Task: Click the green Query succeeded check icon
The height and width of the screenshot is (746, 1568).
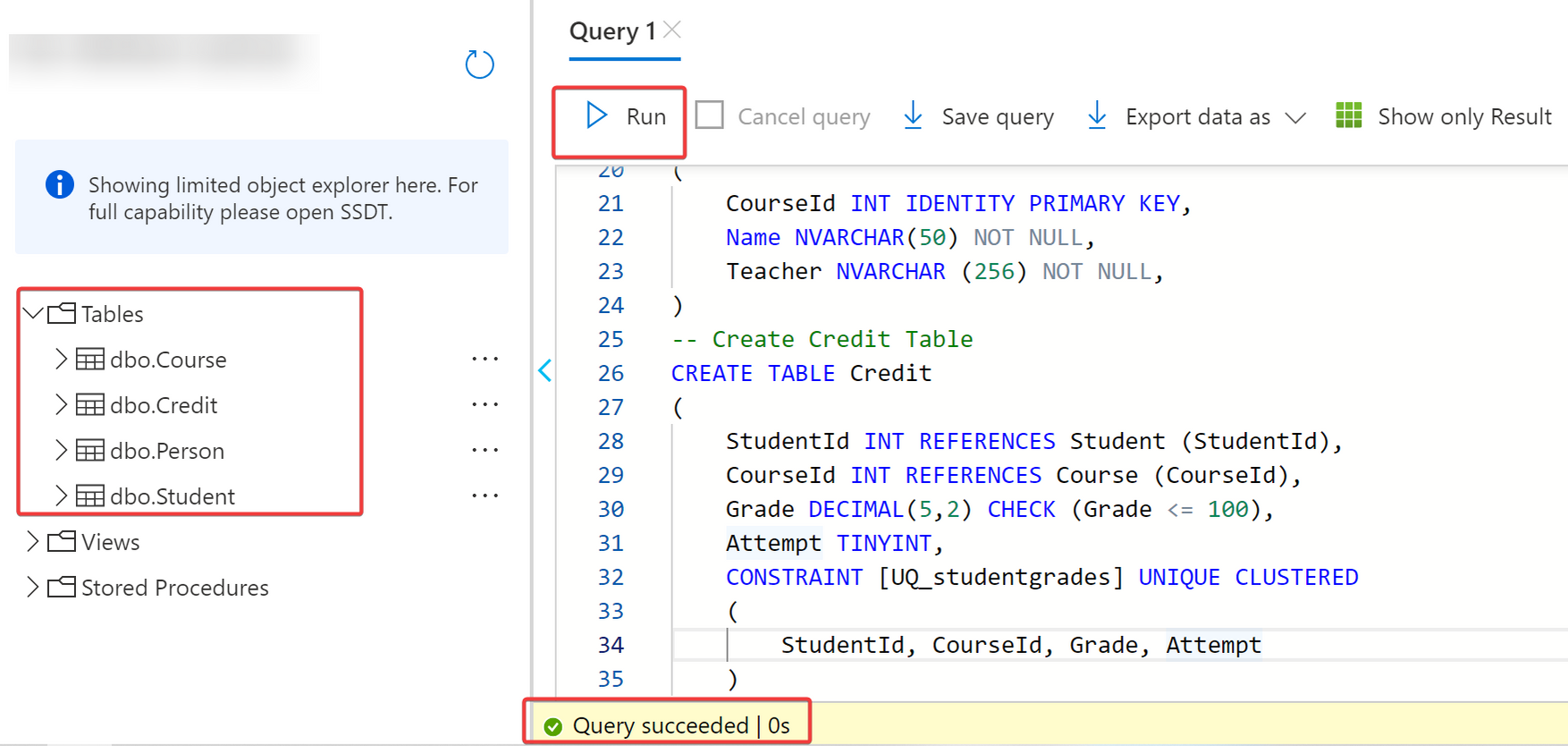Action: click(553, 726)
